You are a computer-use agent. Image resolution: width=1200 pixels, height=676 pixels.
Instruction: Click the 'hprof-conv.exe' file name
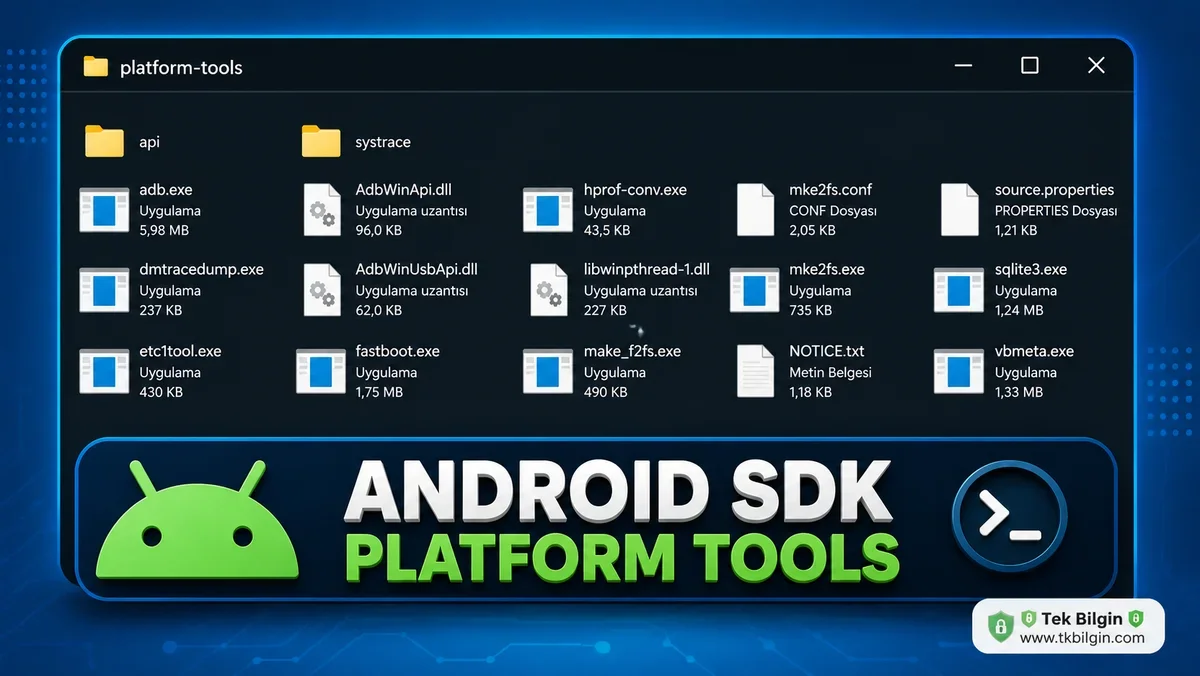click(635, 190)
